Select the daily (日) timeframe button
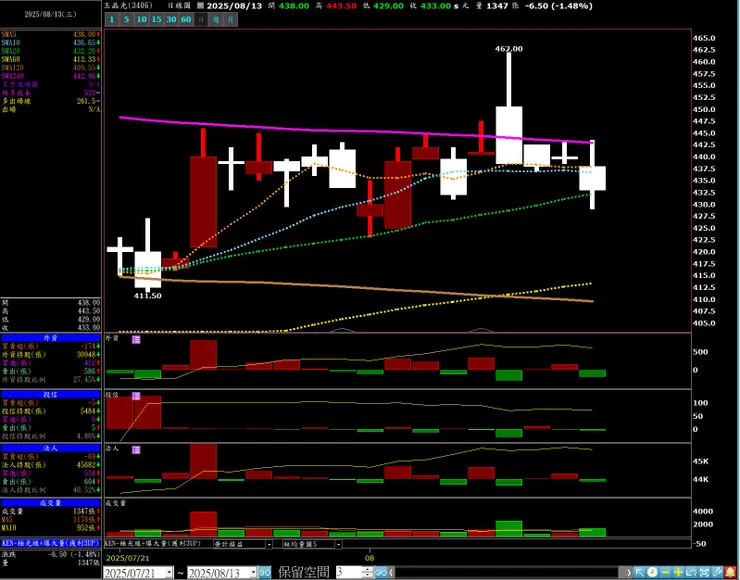This screenshot has height=580, width=740. point(201,19)
